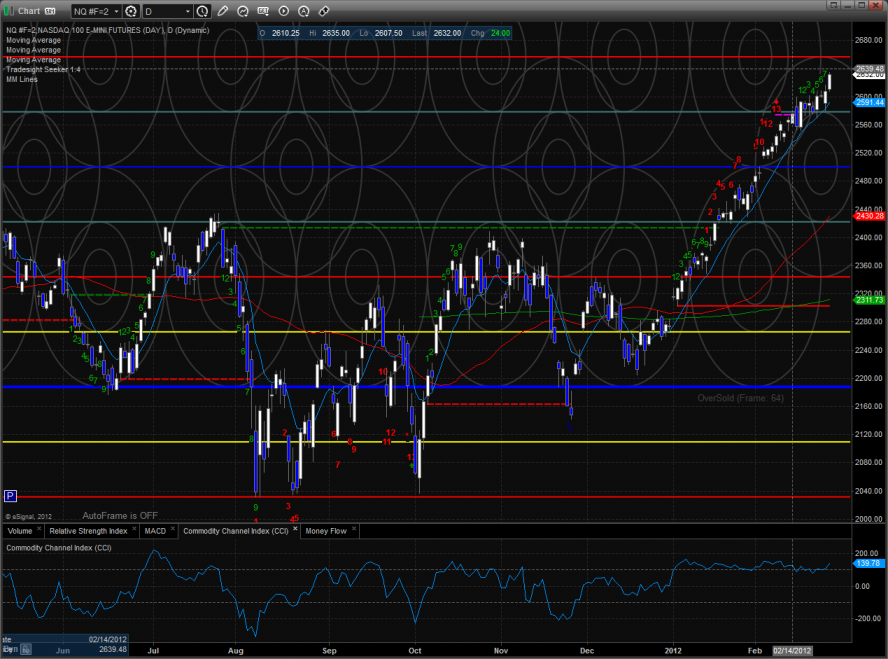Click the blue P marker on chart
Screen dimensions: 888x659
click(x=10, y=495)
